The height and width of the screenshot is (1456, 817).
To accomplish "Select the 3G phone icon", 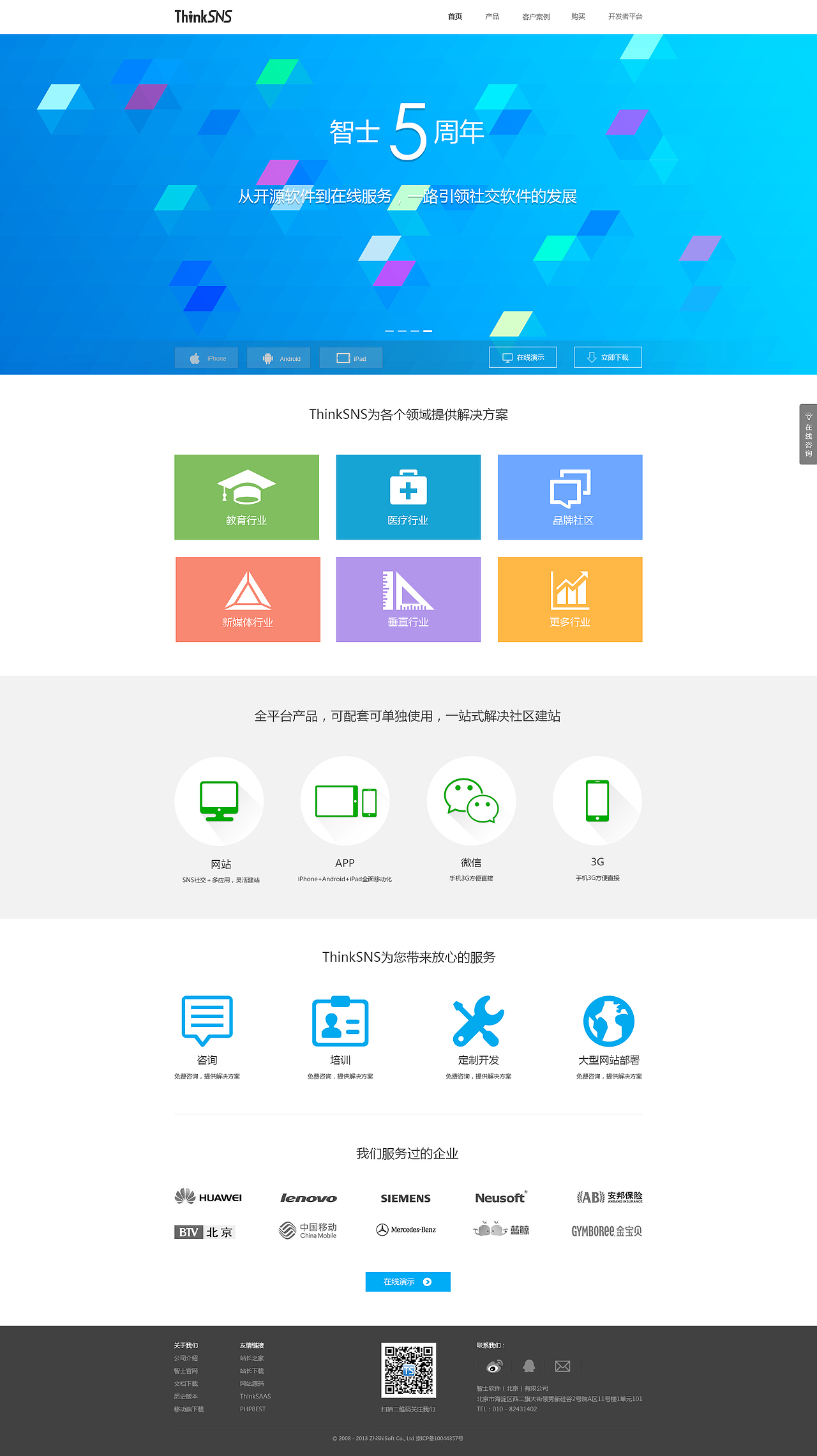I will [x=597, y=801].
